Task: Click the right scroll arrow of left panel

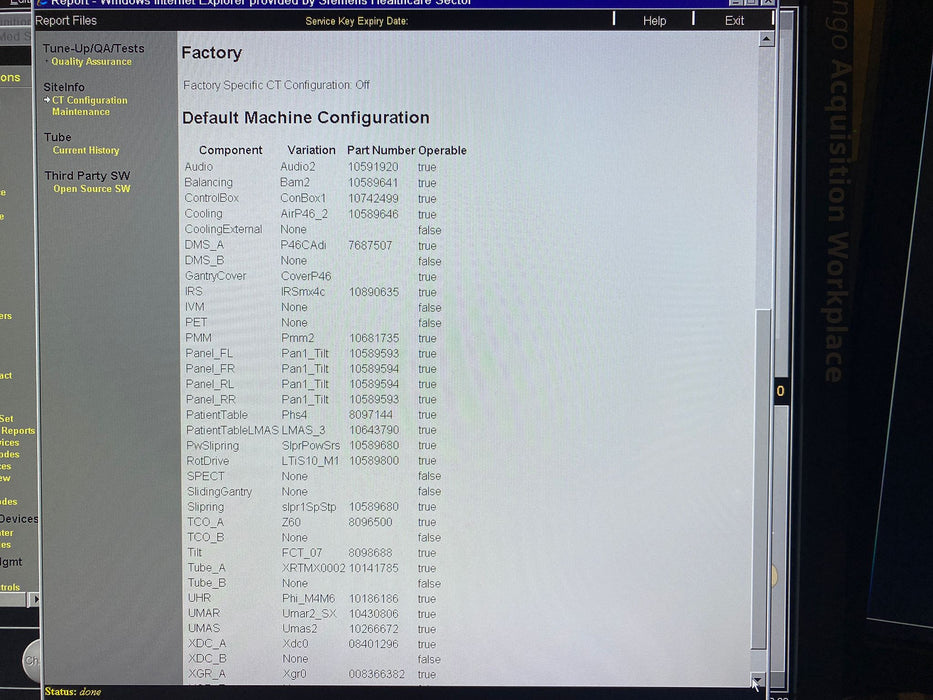Action: click(x=35, y=599)
